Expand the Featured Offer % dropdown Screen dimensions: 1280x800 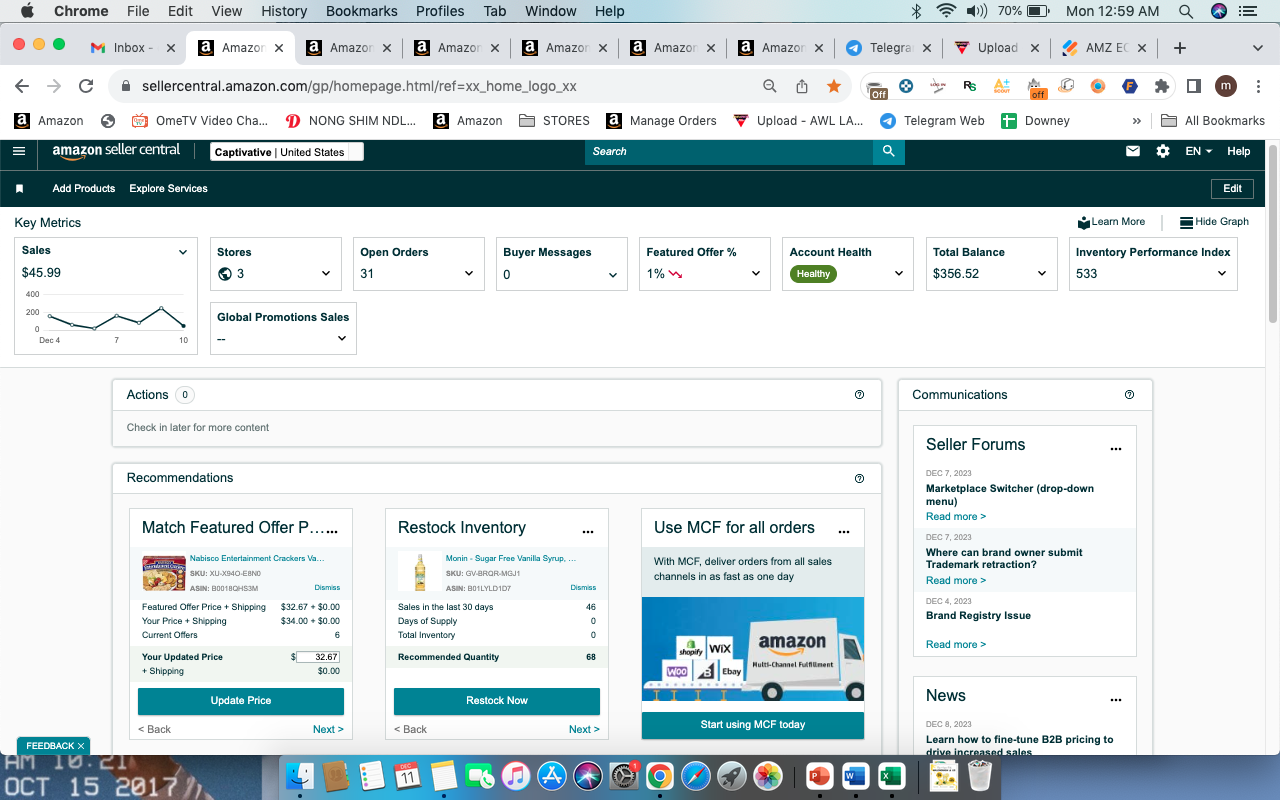tap(756, 274)
